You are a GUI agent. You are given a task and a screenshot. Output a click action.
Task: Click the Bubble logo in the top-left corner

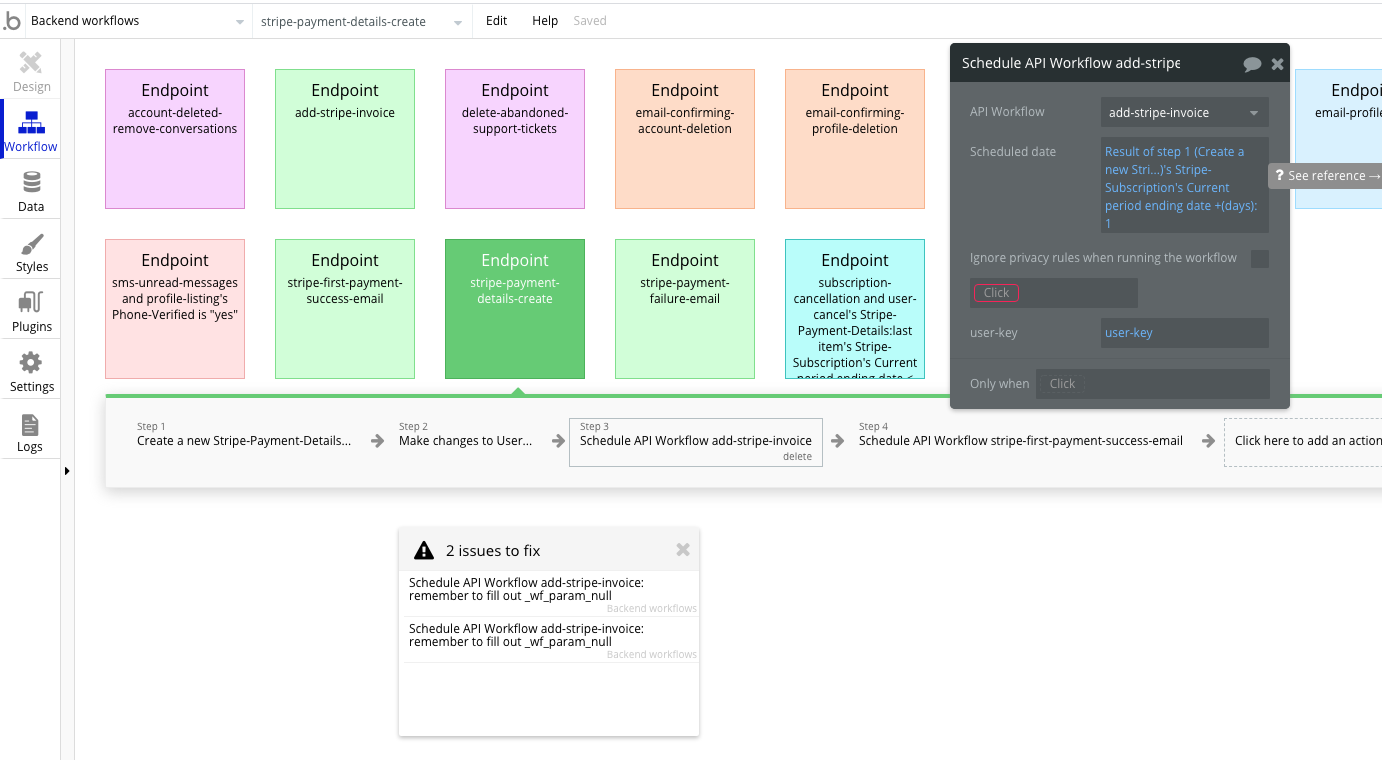pyautogui.click(x=11, y=20)
